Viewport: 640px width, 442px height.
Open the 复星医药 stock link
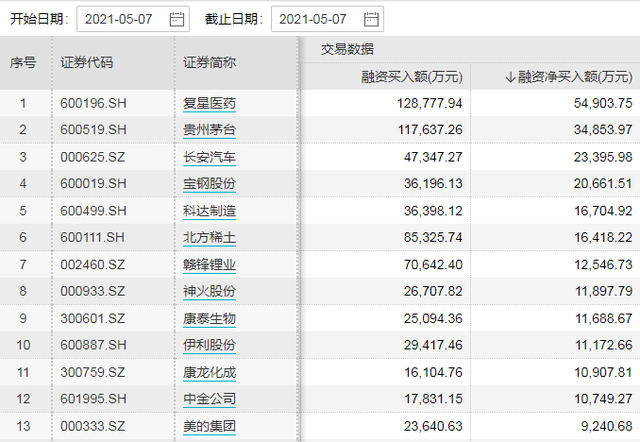click(209, 103)
